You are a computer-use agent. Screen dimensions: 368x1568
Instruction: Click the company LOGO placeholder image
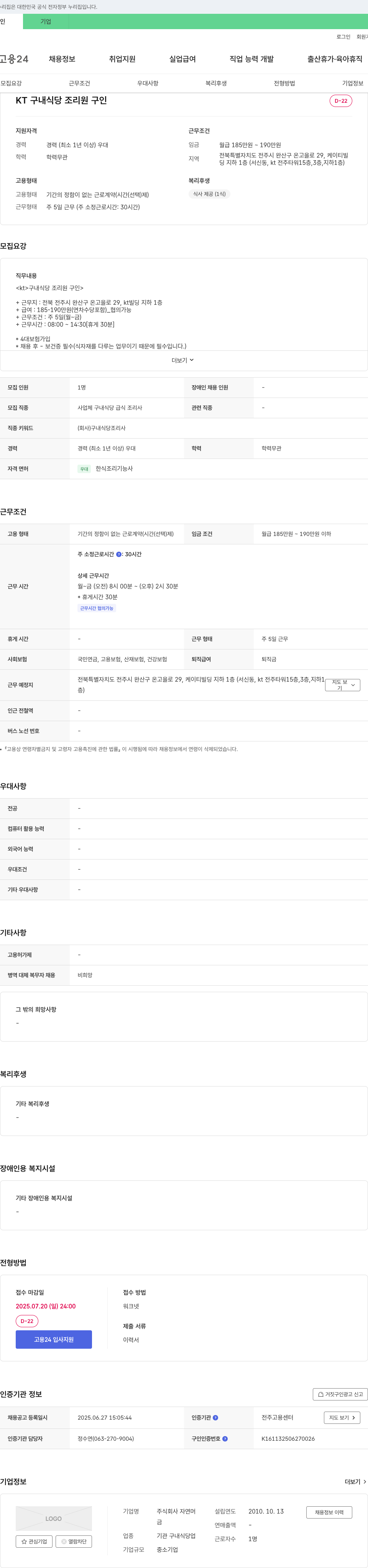pyautogui.click(x=54, y=1518)
